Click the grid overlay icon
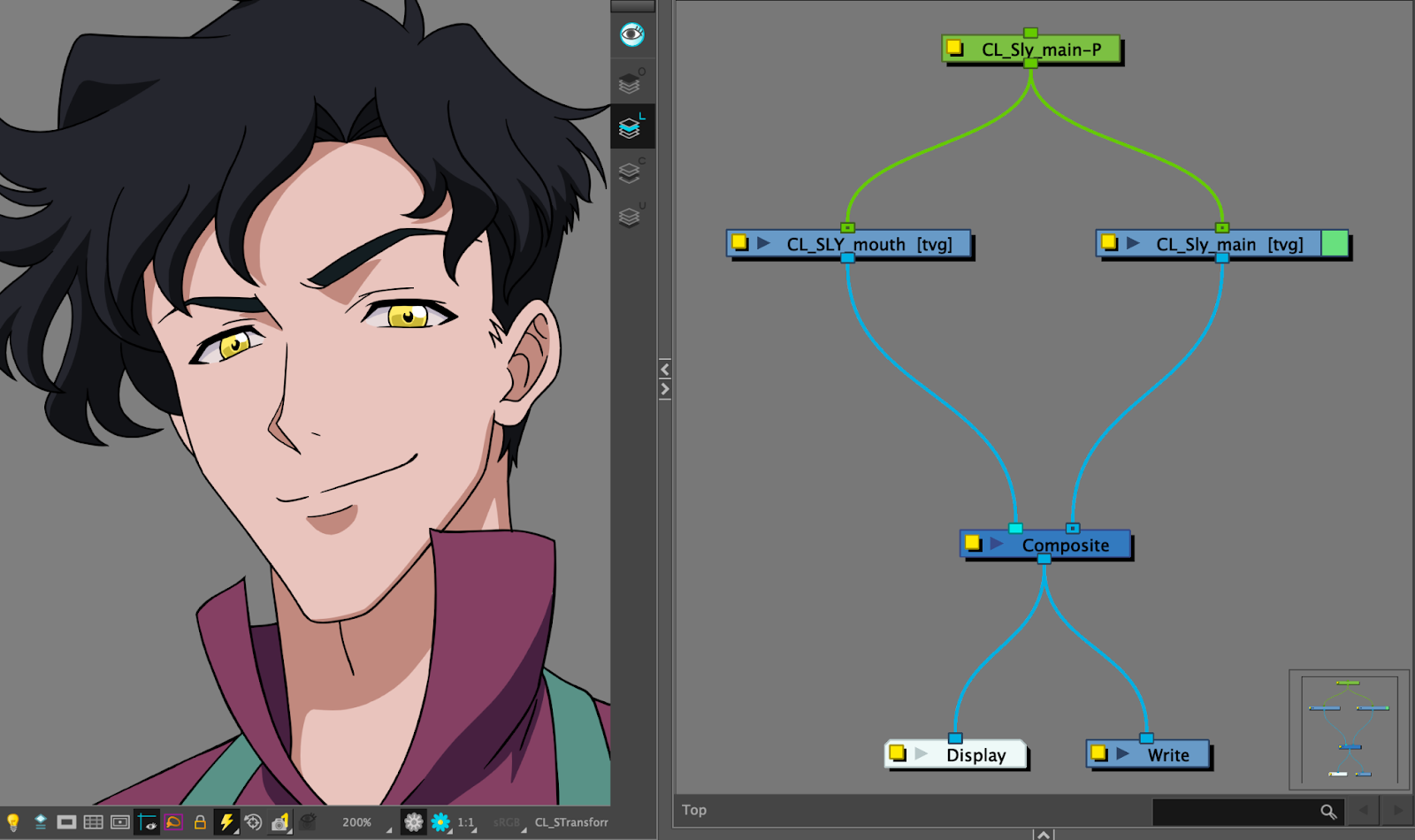This screenshot has width=1415, height=840. click(93, 822)
